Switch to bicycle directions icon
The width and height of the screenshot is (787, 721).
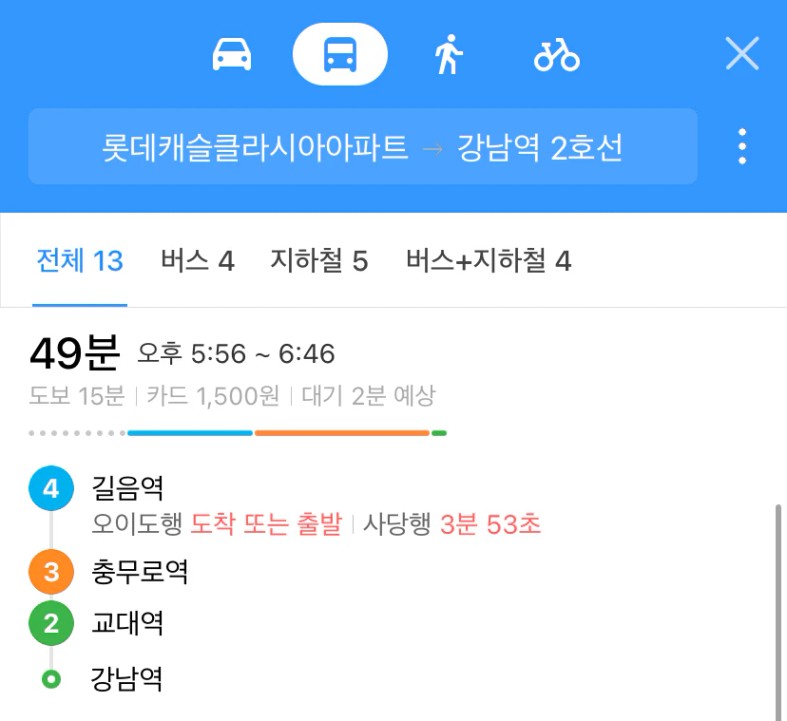557,56
